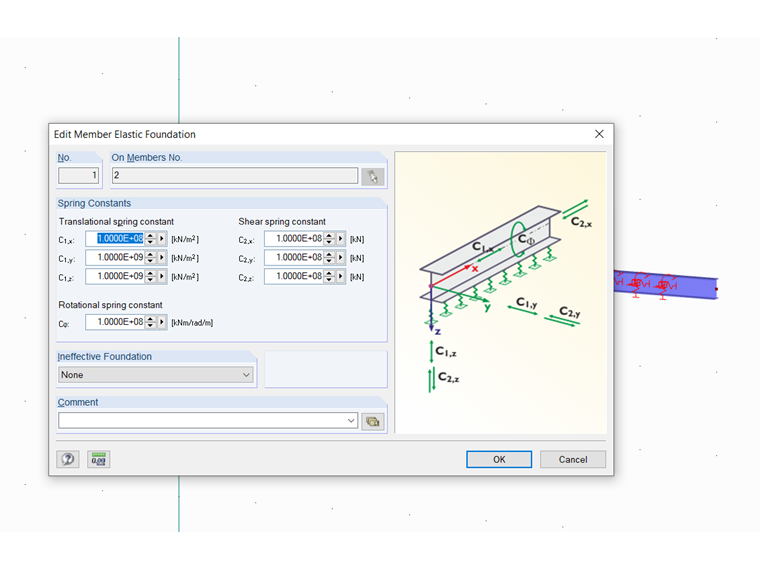Image resolution: width=760 pixels, height=570 pixels.
Task: Click the 'Shear spring constant' label
Action: 282,222
